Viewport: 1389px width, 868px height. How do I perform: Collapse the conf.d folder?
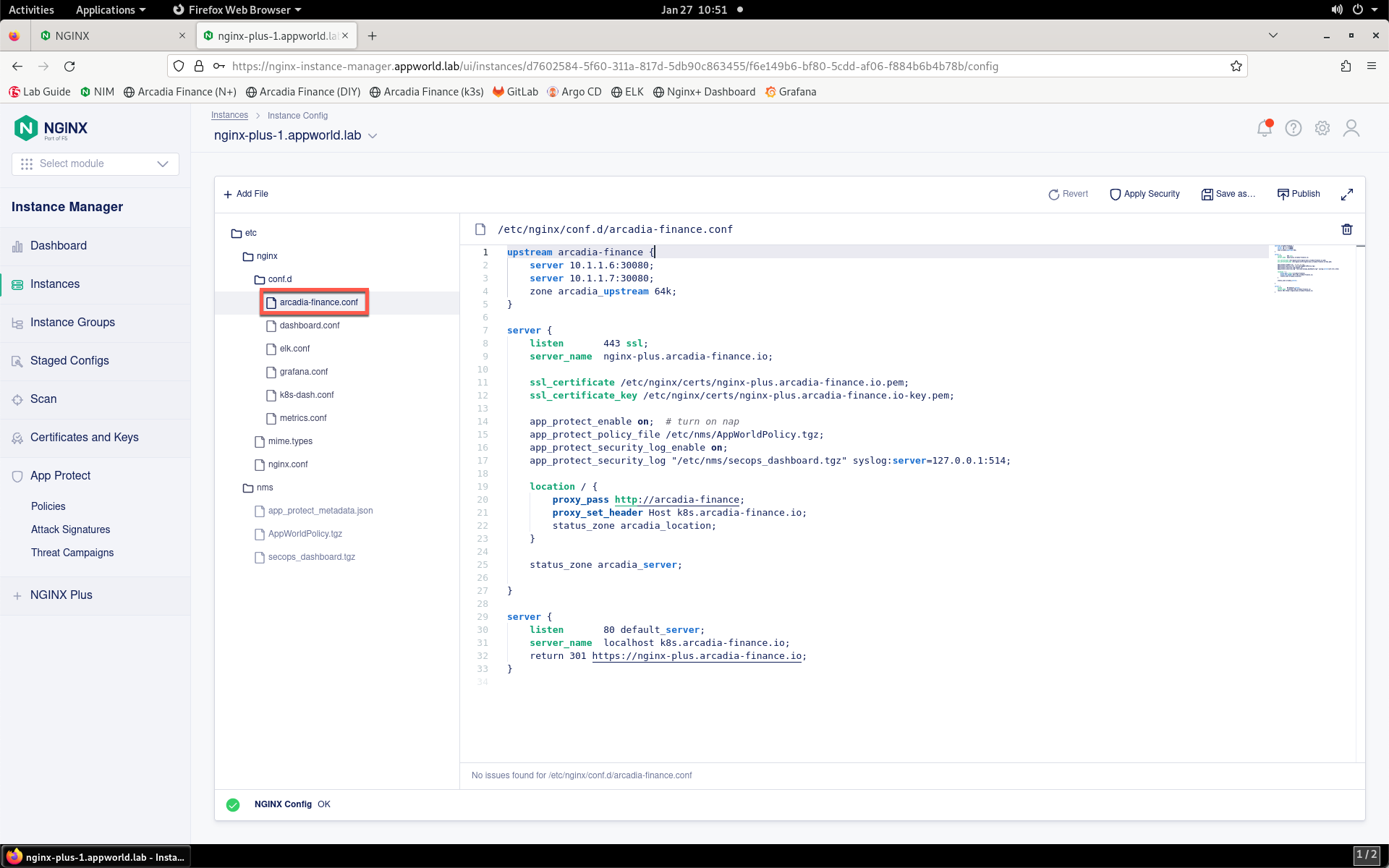tap(273, 279)
